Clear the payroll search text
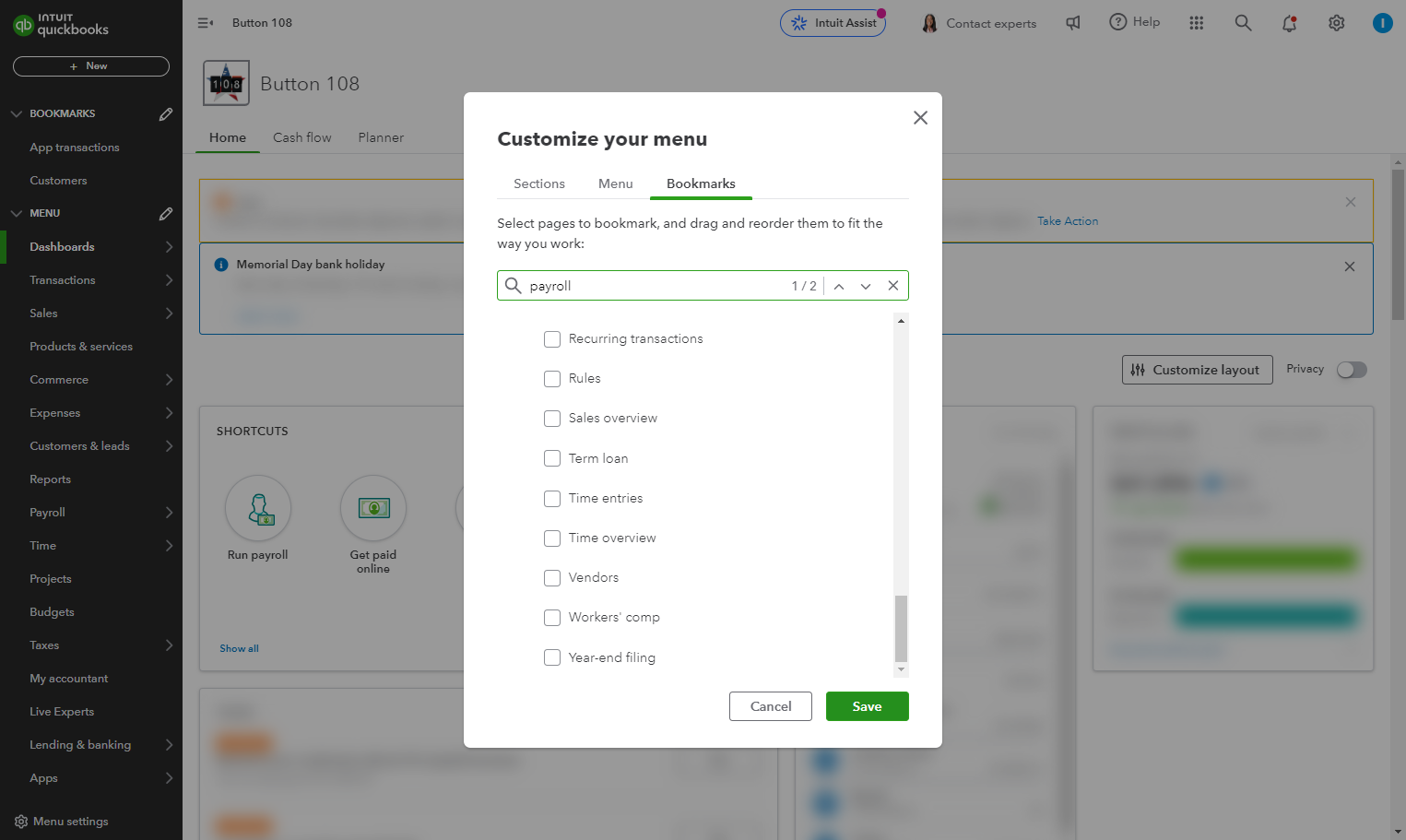 point(892,286)
